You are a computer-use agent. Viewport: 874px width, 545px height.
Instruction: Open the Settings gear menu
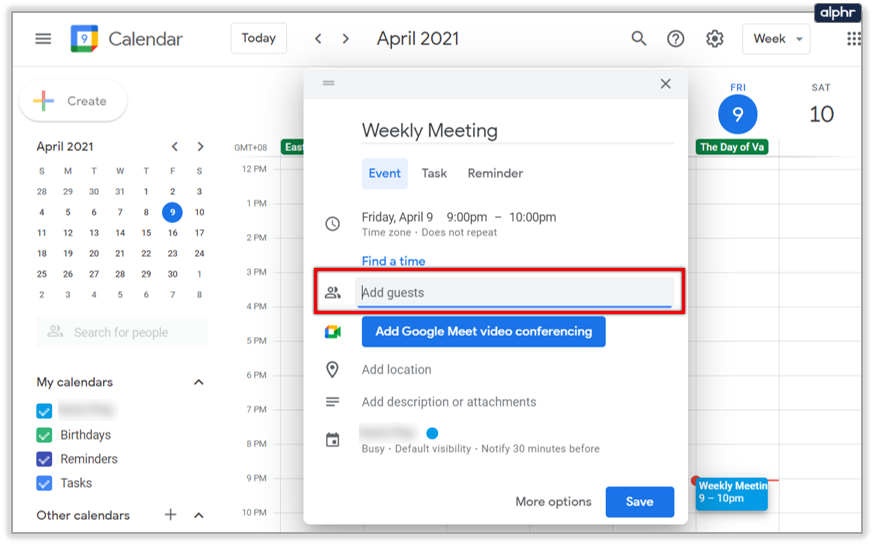[714, 39]
